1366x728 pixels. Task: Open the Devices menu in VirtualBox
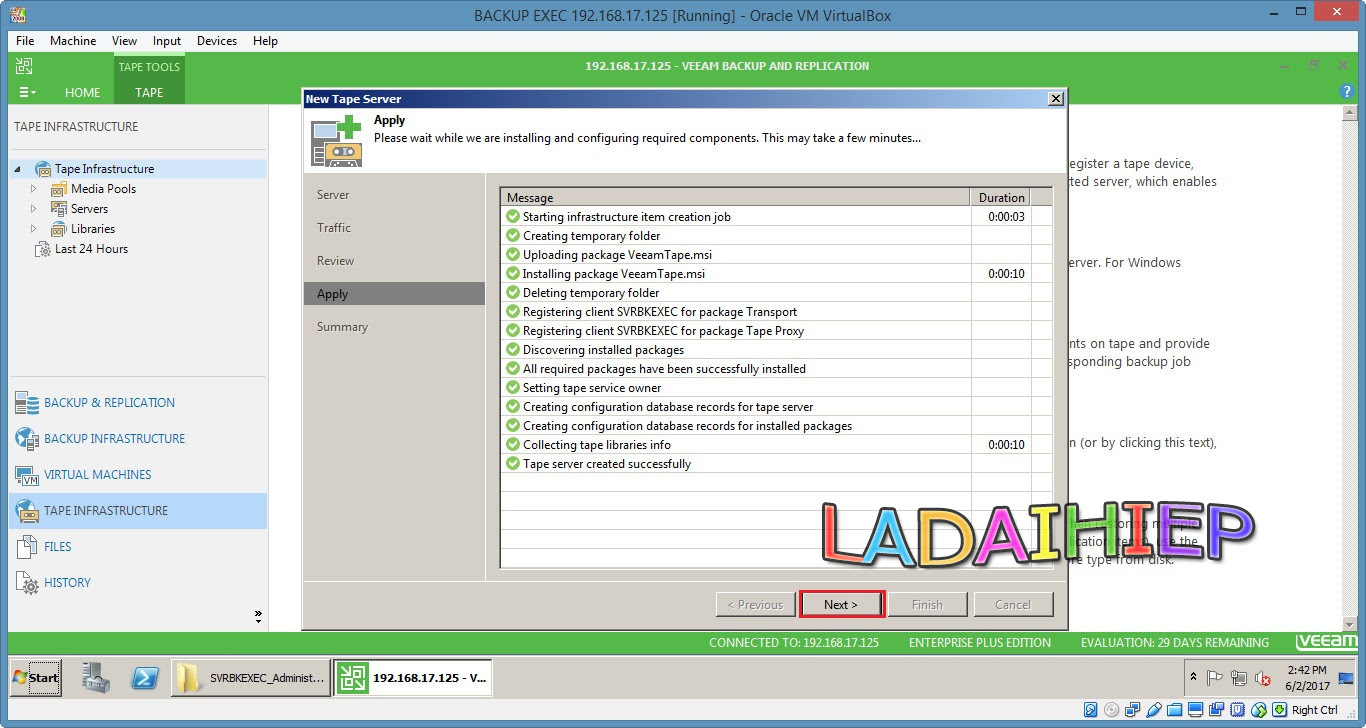tap(217, 41)
